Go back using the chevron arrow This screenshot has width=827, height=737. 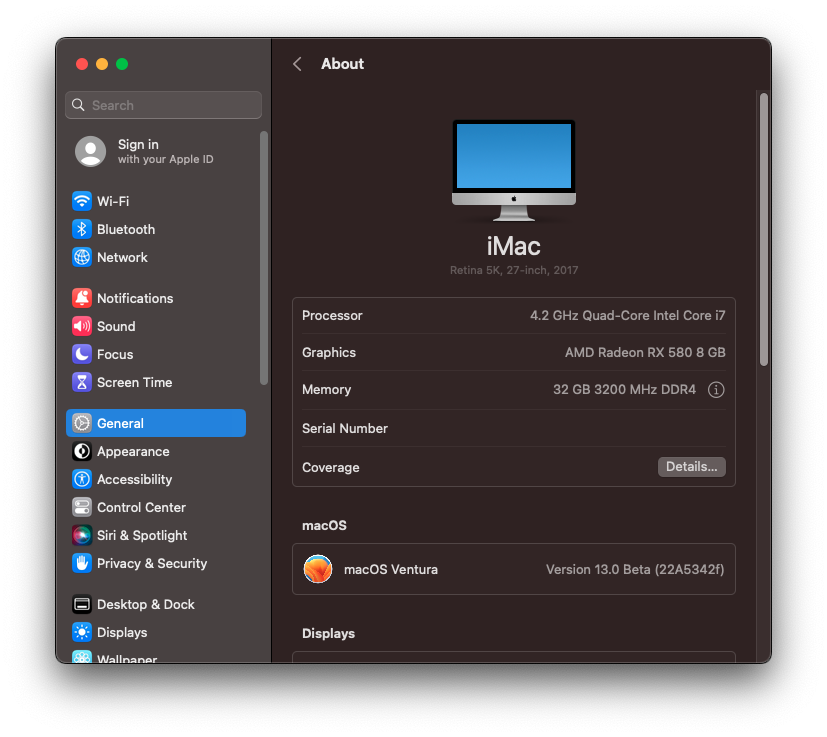(297, 64)
